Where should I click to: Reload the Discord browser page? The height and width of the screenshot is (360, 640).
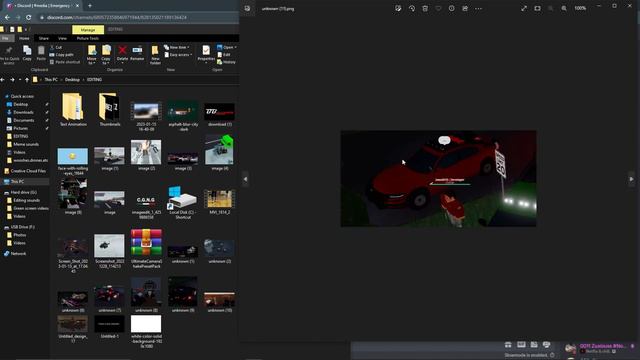[x=28, y=18]
